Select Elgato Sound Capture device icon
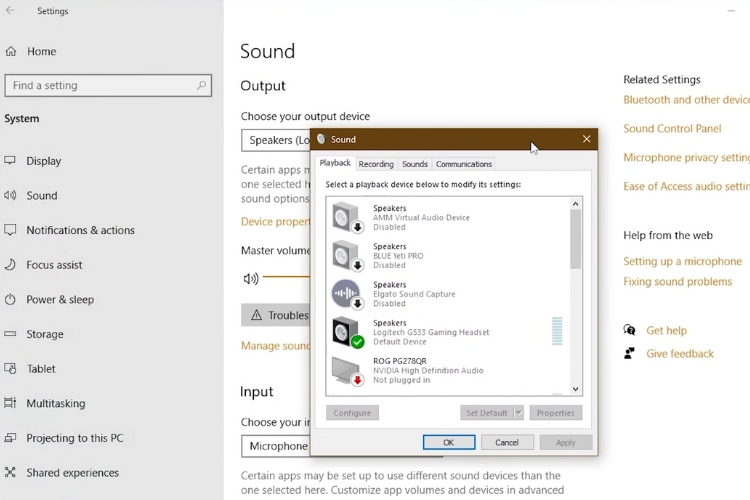750x500 pixels. pos(347,294)
